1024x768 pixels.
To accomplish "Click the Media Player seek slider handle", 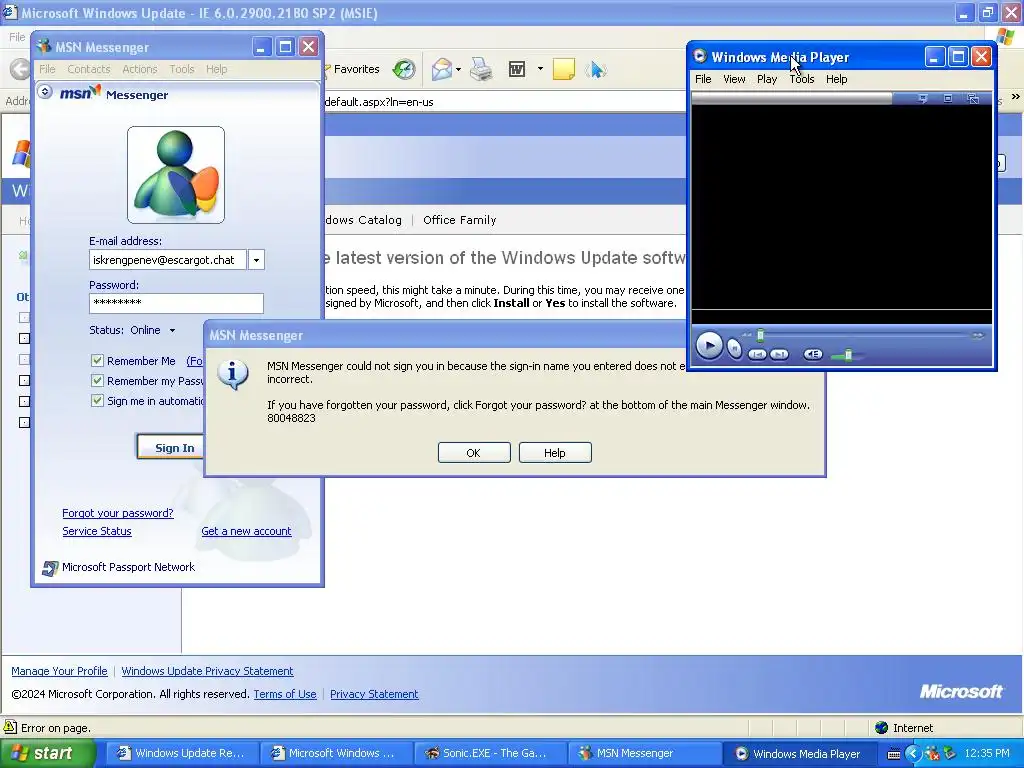I will (x=760, y=336).
